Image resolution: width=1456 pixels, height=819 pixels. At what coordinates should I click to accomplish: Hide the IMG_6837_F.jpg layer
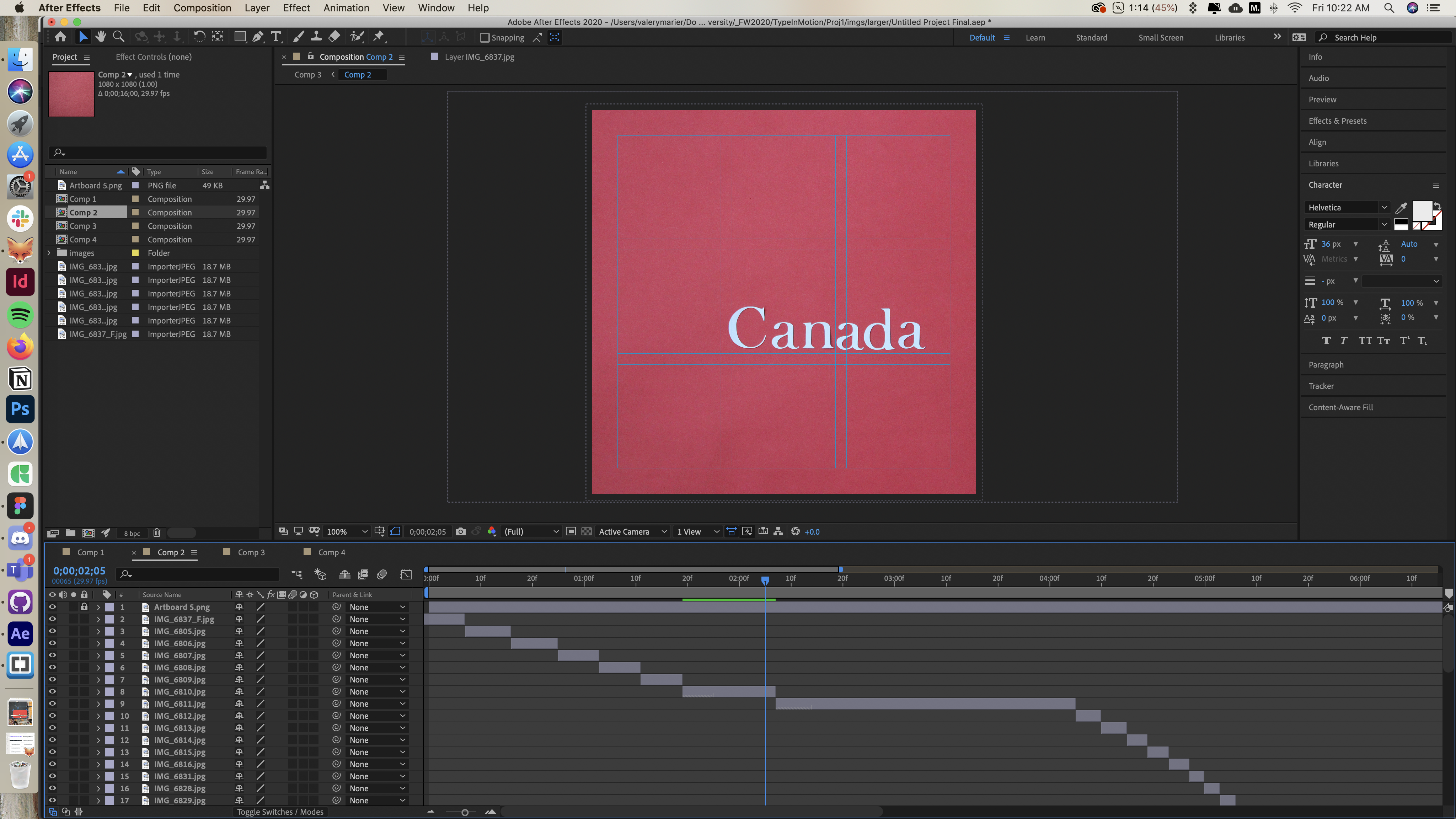click(52, 619)
